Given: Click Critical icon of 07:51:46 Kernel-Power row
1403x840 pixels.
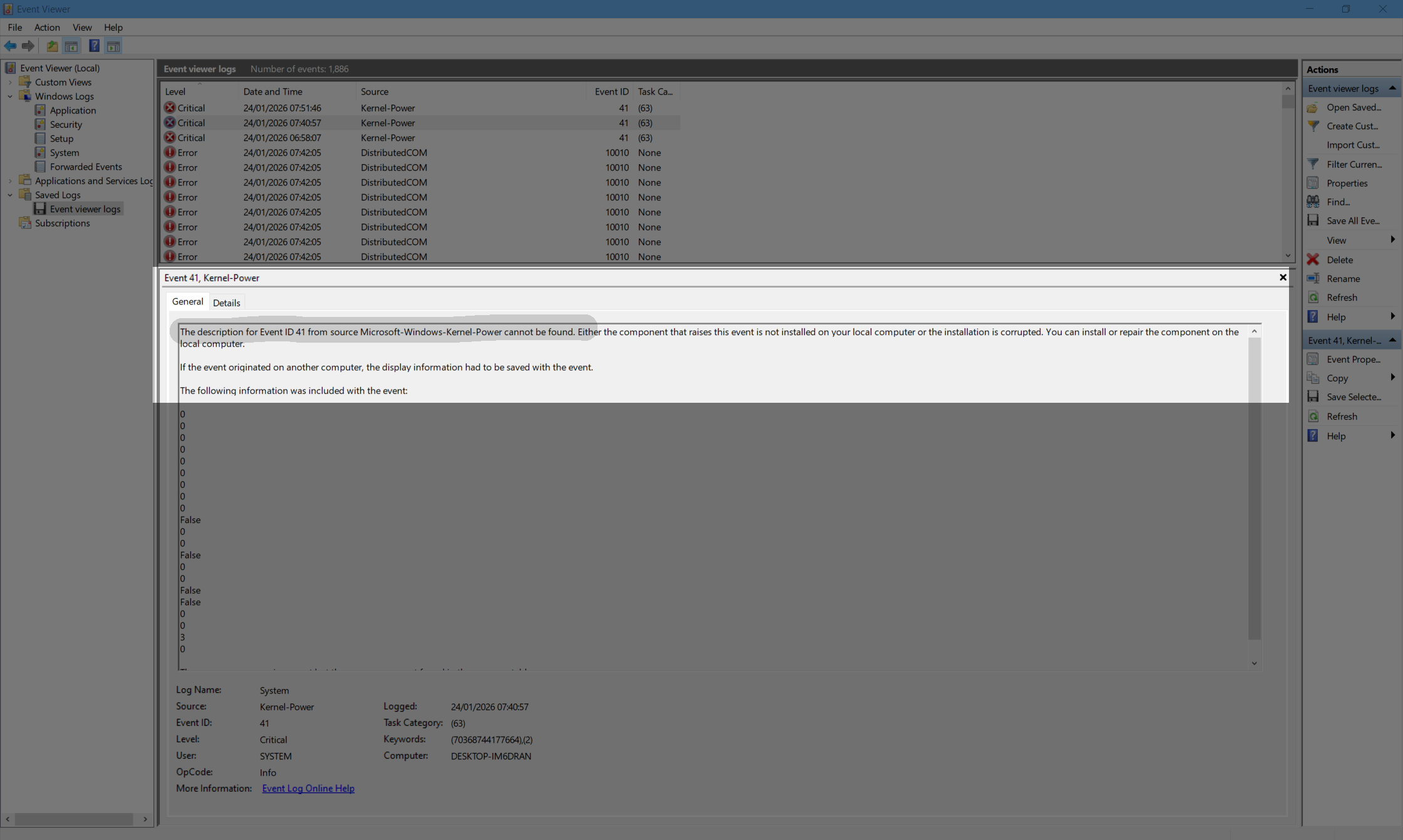Looking at the screenshot, I should click(x=170, y=108).
